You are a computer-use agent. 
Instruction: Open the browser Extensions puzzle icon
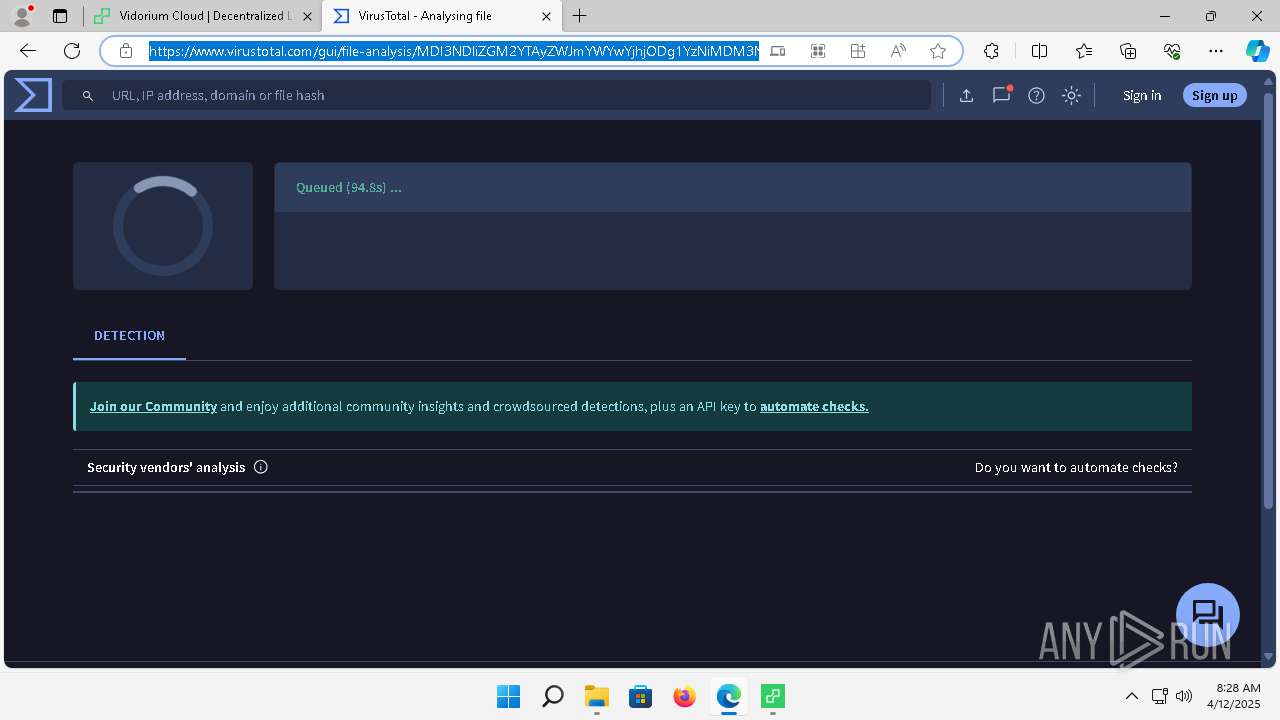[x=991, y=51]
